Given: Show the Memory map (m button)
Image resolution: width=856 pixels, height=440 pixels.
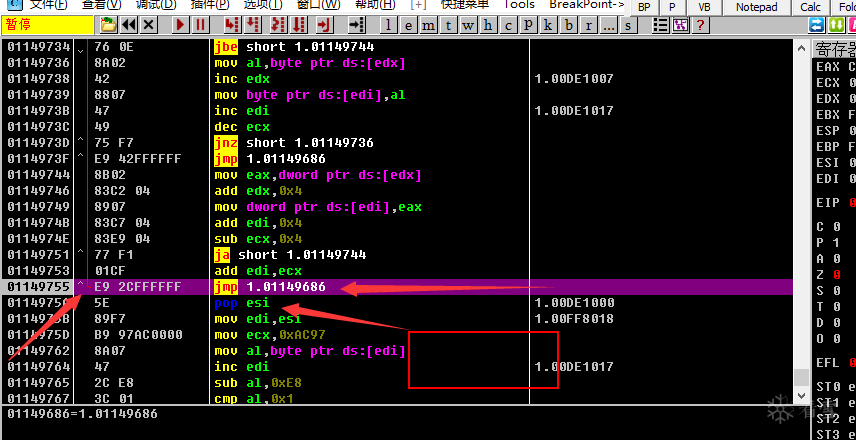Looking at the screenshot, I should [x=429, y=25].
